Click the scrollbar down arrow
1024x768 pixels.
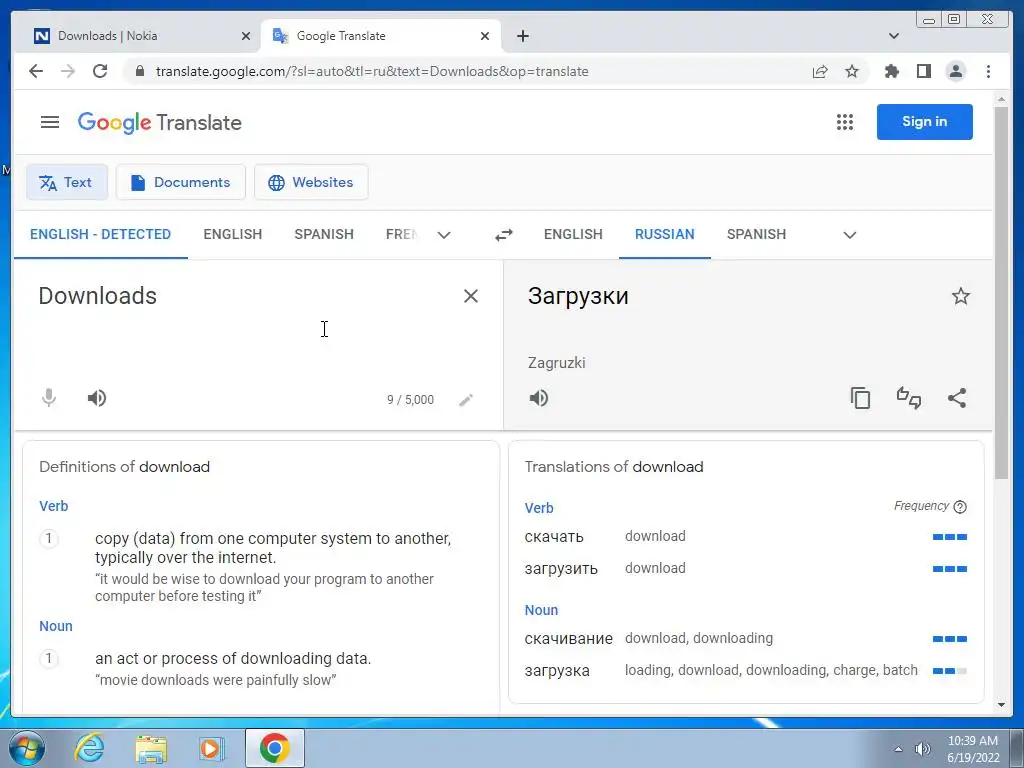click(x=1001, y=705)
